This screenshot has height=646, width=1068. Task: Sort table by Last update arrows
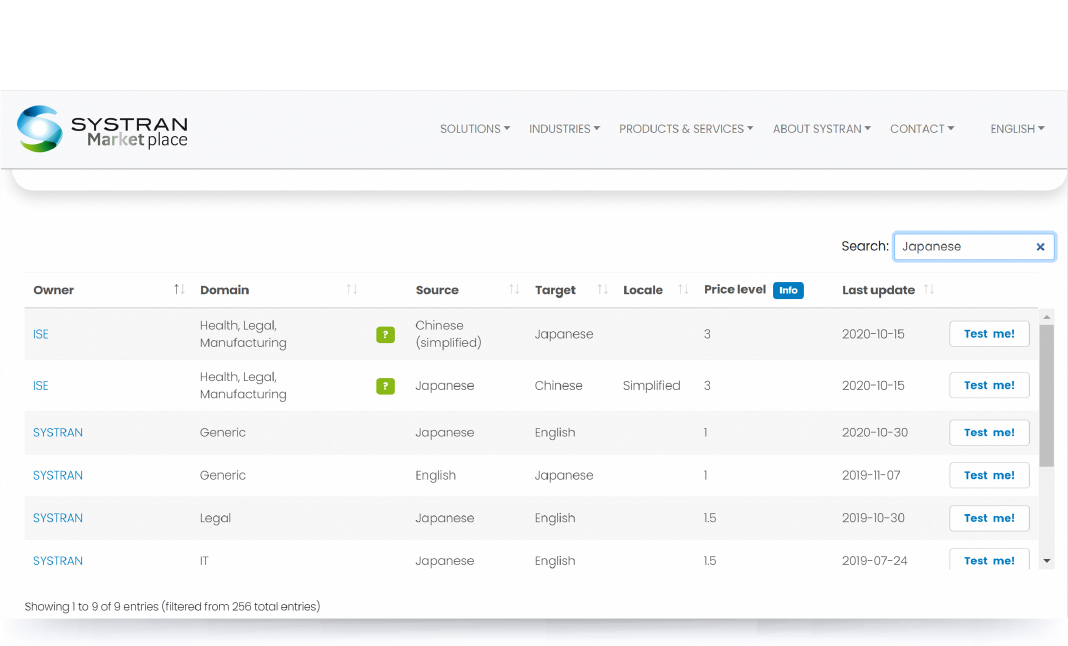tap(929, 290)
